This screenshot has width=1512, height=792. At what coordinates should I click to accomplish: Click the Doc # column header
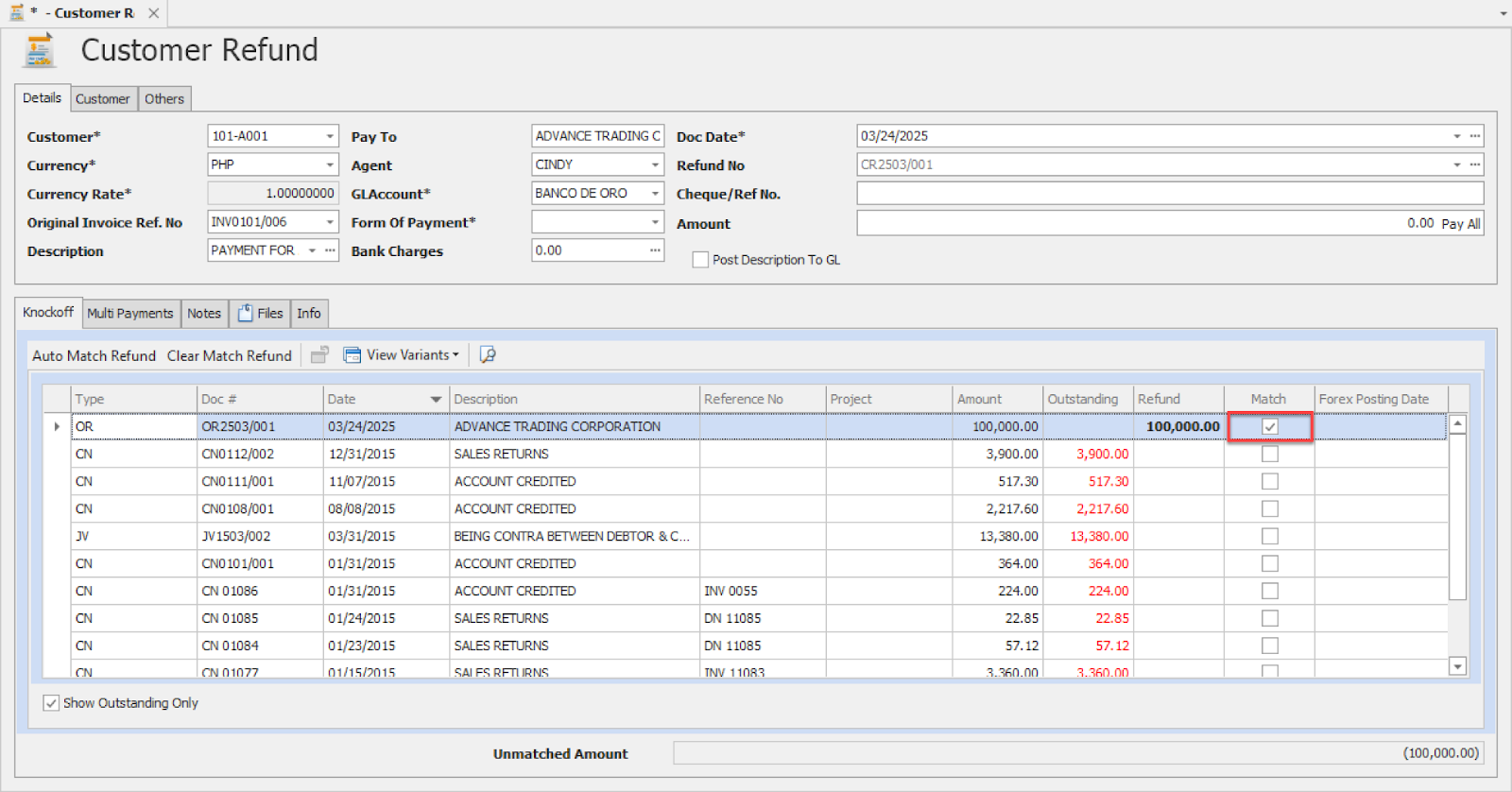coord(260,399)
